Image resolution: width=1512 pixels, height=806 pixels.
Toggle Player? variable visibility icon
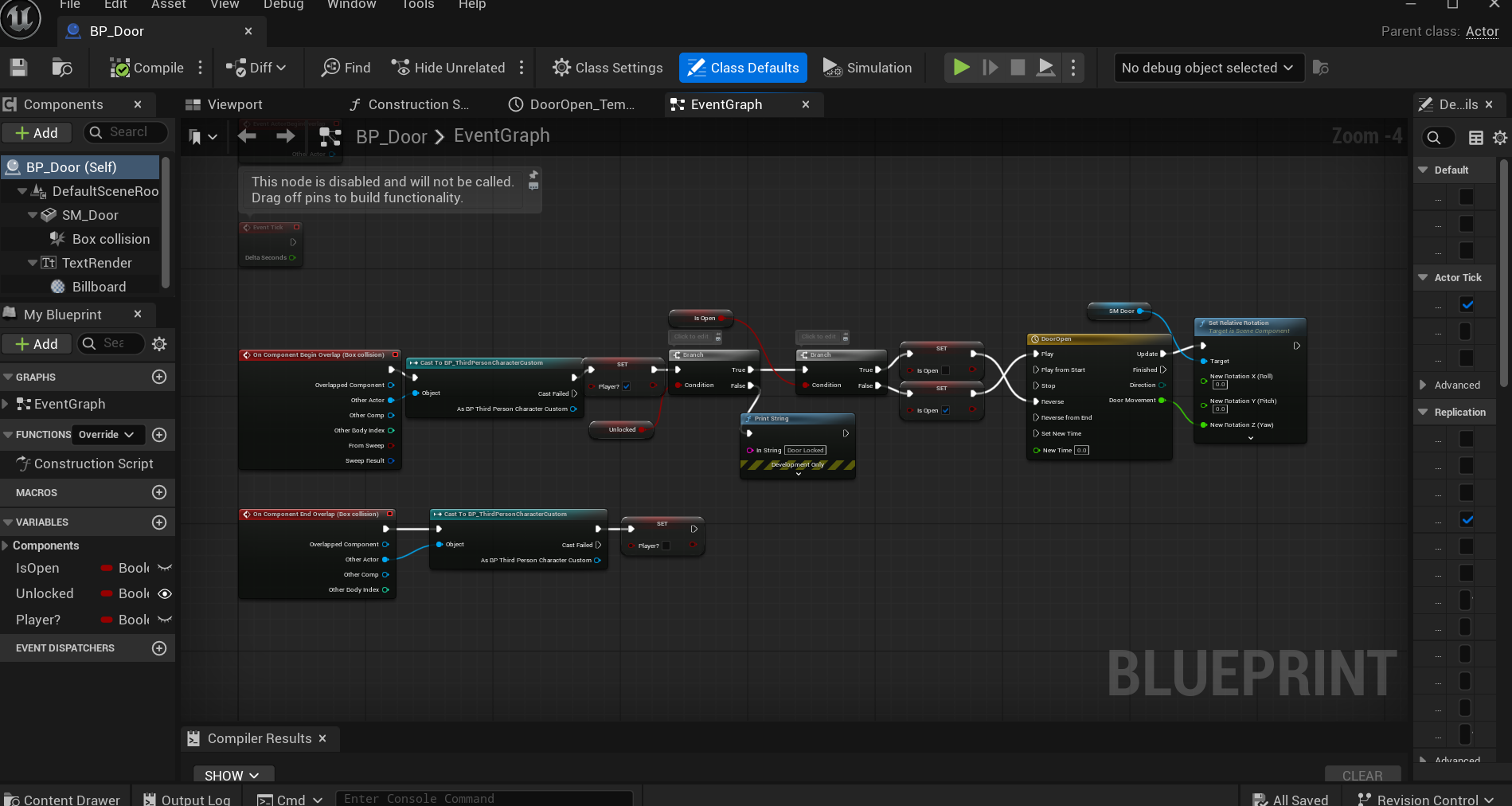click(x=165, y=620)
